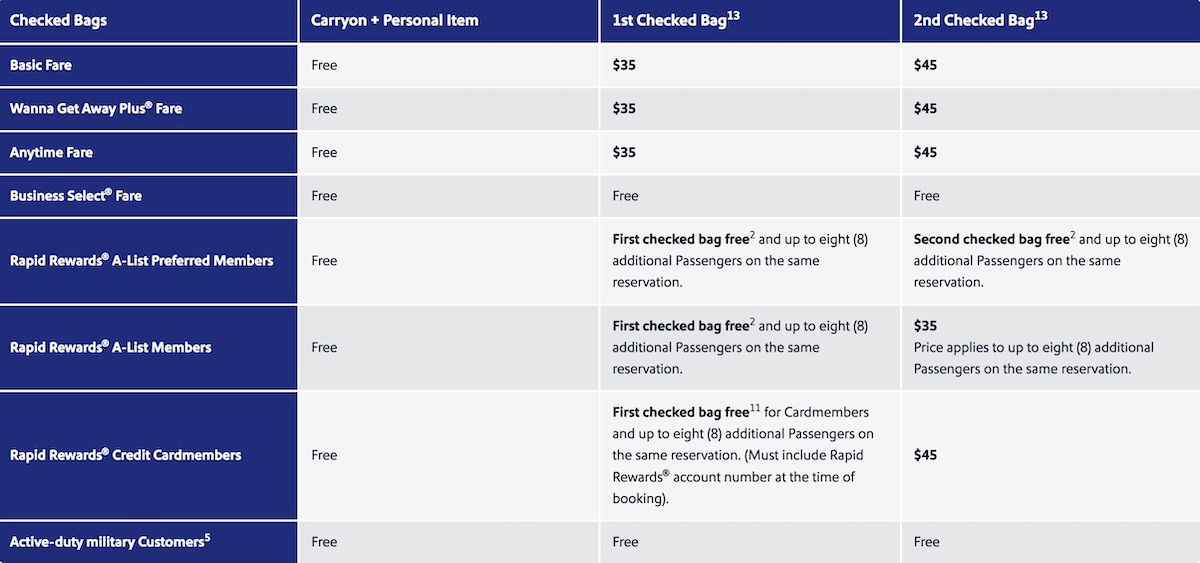The height and width of the screenshot is (563, 1200).
Task: Click footnote 2 in A-List Preferred second bag cell
Action: 1072,235
